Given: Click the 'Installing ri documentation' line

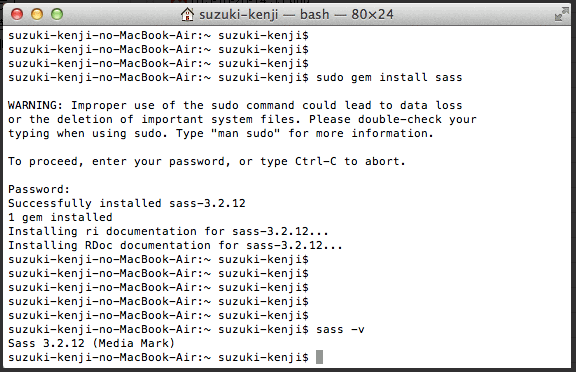Looking at the screenshot, I should point(168,231).
